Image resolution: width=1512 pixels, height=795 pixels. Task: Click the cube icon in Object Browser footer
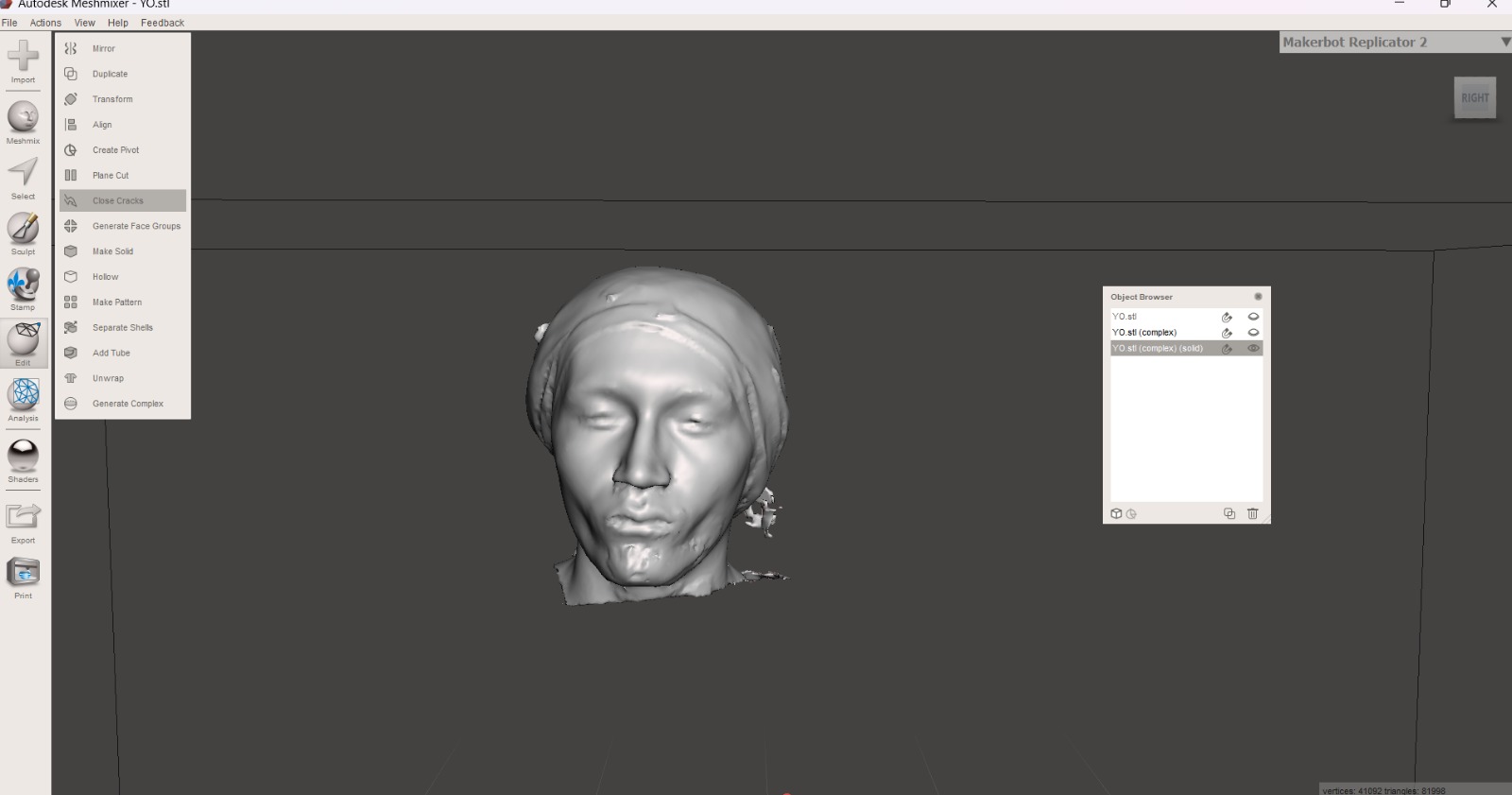[x=1116, y=514]
